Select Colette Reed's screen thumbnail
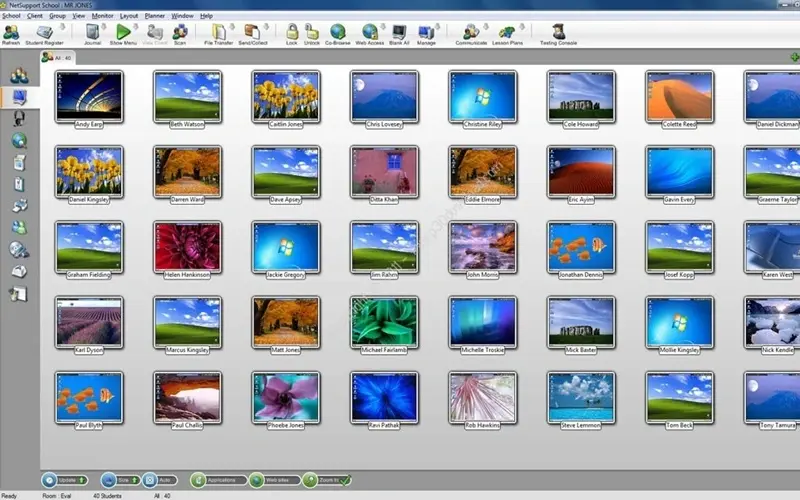The image size is (800, 500). click(x=679, y=96)
